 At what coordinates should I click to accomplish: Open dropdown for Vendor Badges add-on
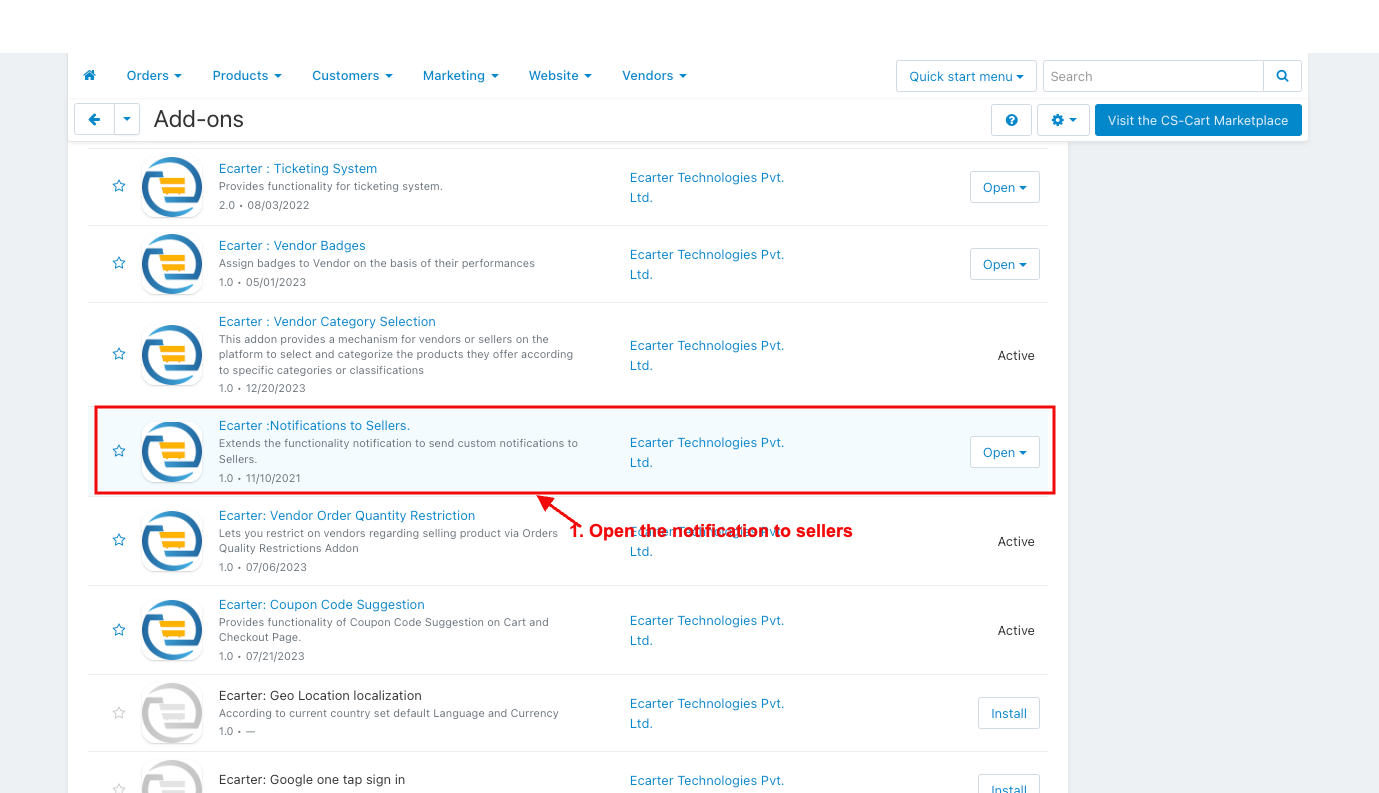tap(1005, 264)
